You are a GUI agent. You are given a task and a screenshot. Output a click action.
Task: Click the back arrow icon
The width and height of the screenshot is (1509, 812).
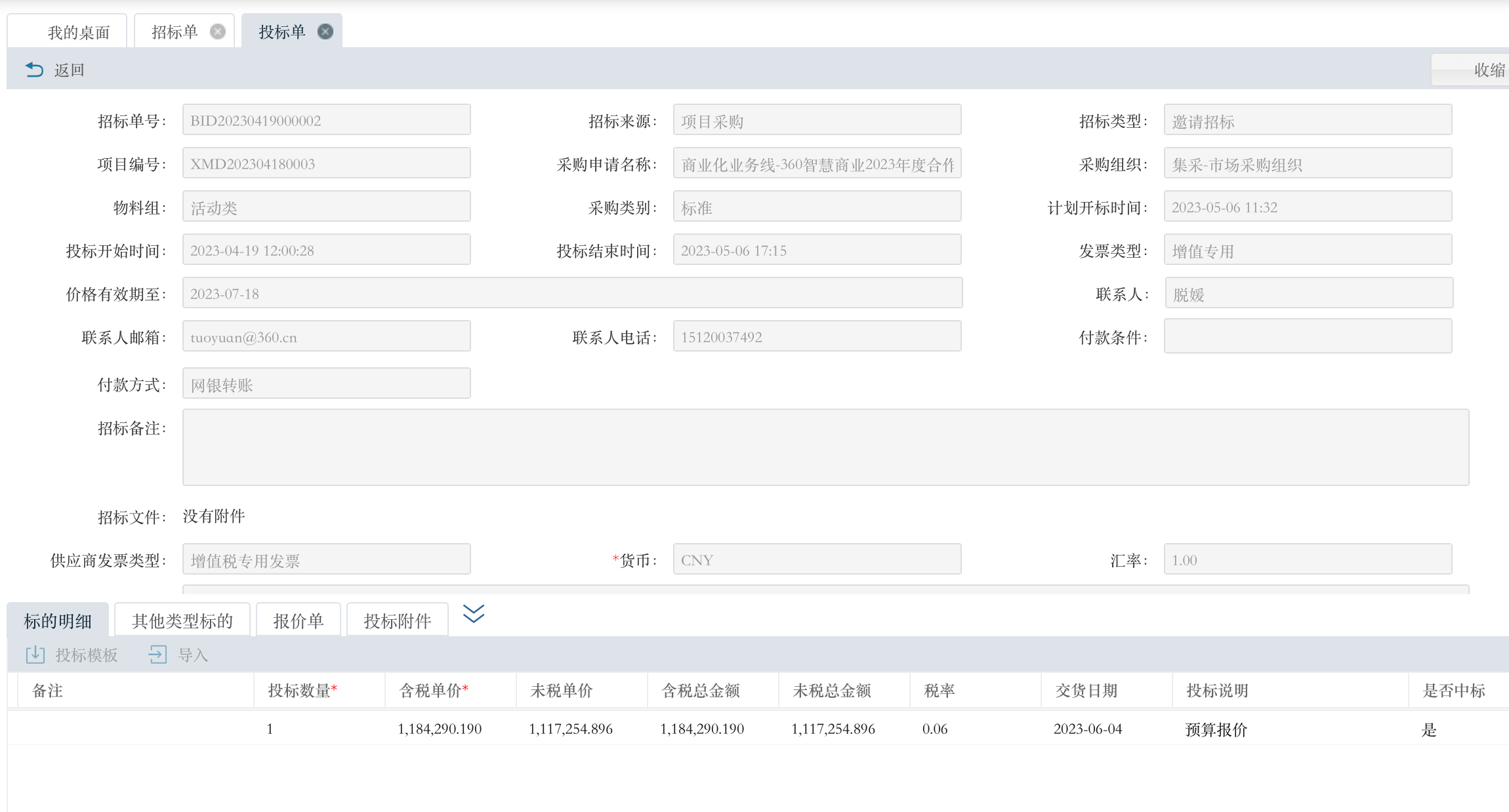coord(34,70)
